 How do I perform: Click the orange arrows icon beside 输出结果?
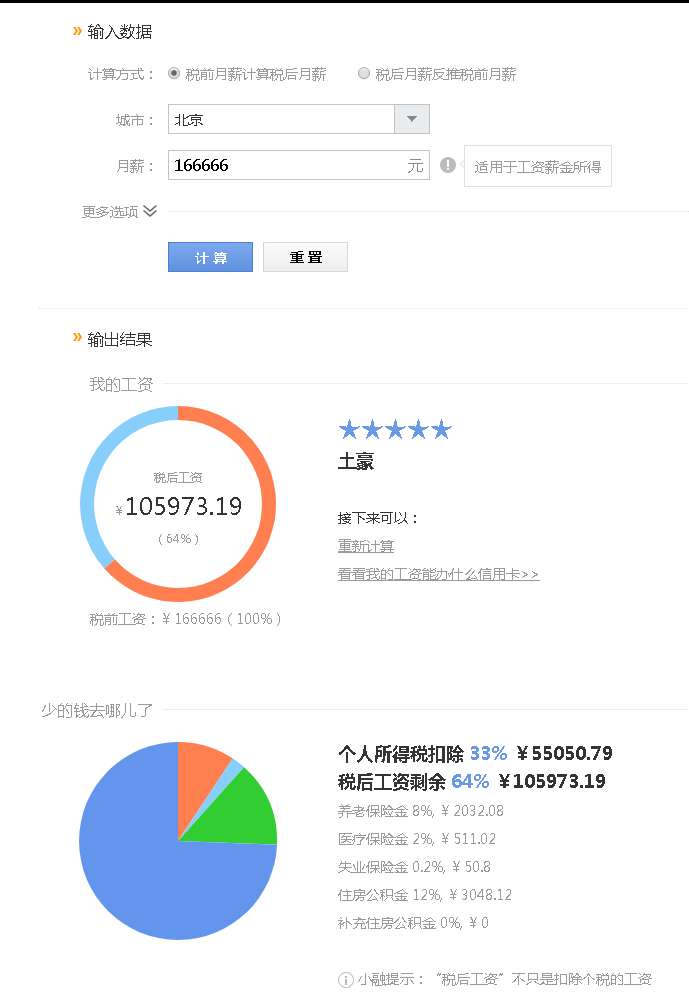pyautogui.click(x=77, y=338)
